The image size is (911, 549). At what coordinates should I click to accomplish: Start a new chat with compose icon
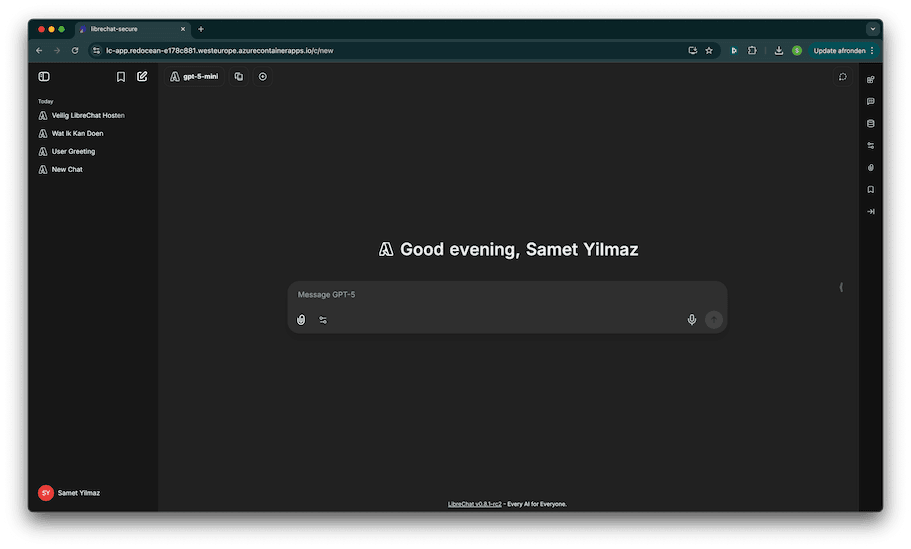pyautogui.click(x=142, y=77)
